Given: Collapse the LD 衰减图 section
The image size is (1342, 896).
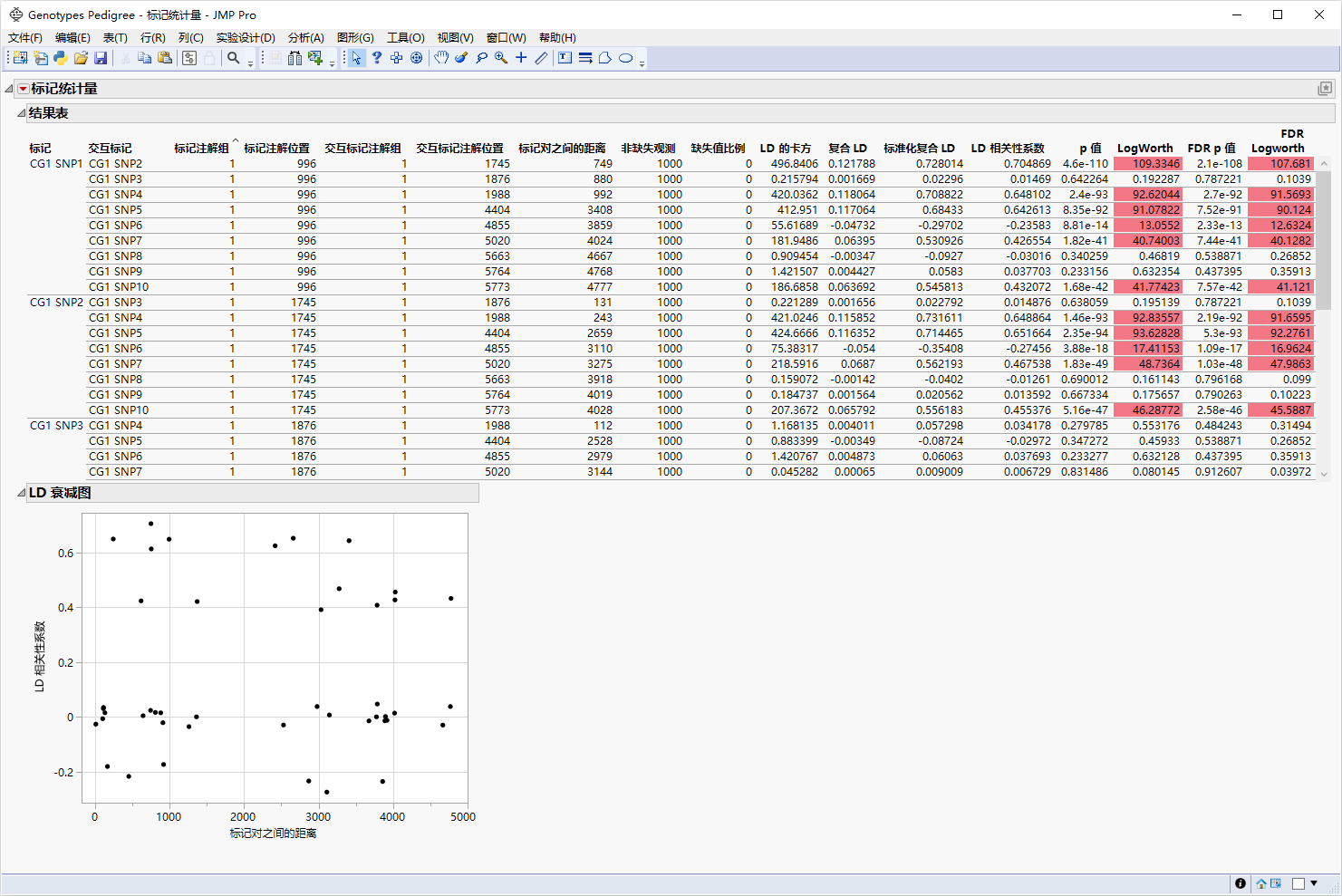Looking at the screenshot, I should (22, 493).
